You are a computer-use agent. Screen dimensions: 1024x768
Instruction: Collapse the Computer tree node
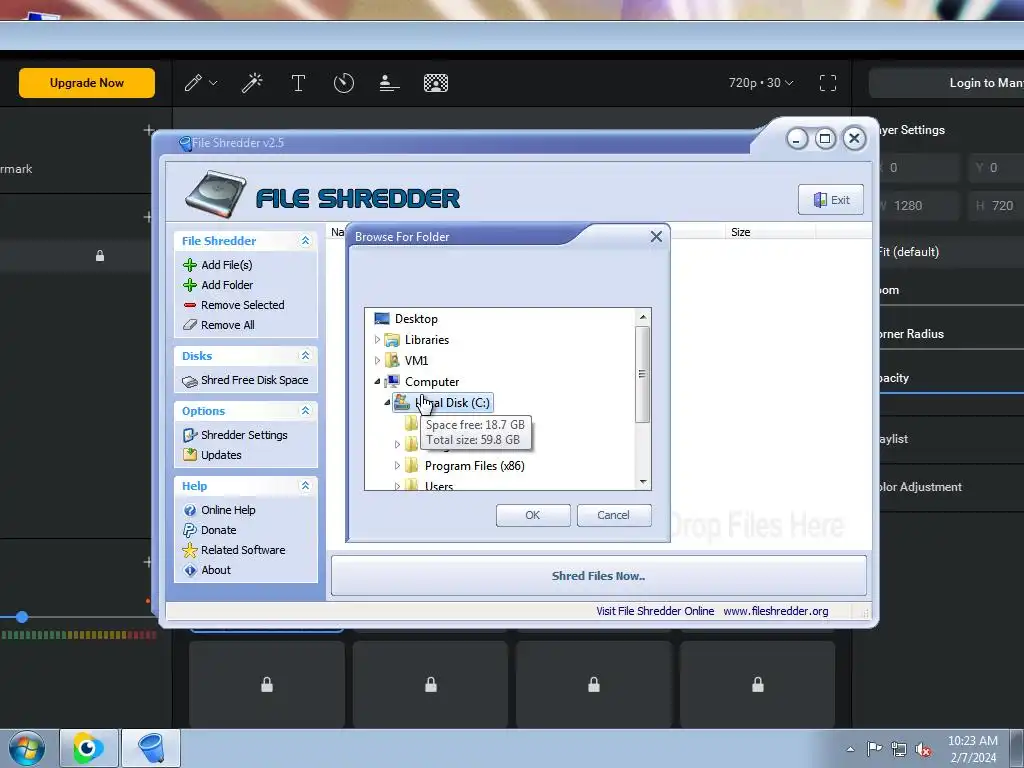click(377, 381)
